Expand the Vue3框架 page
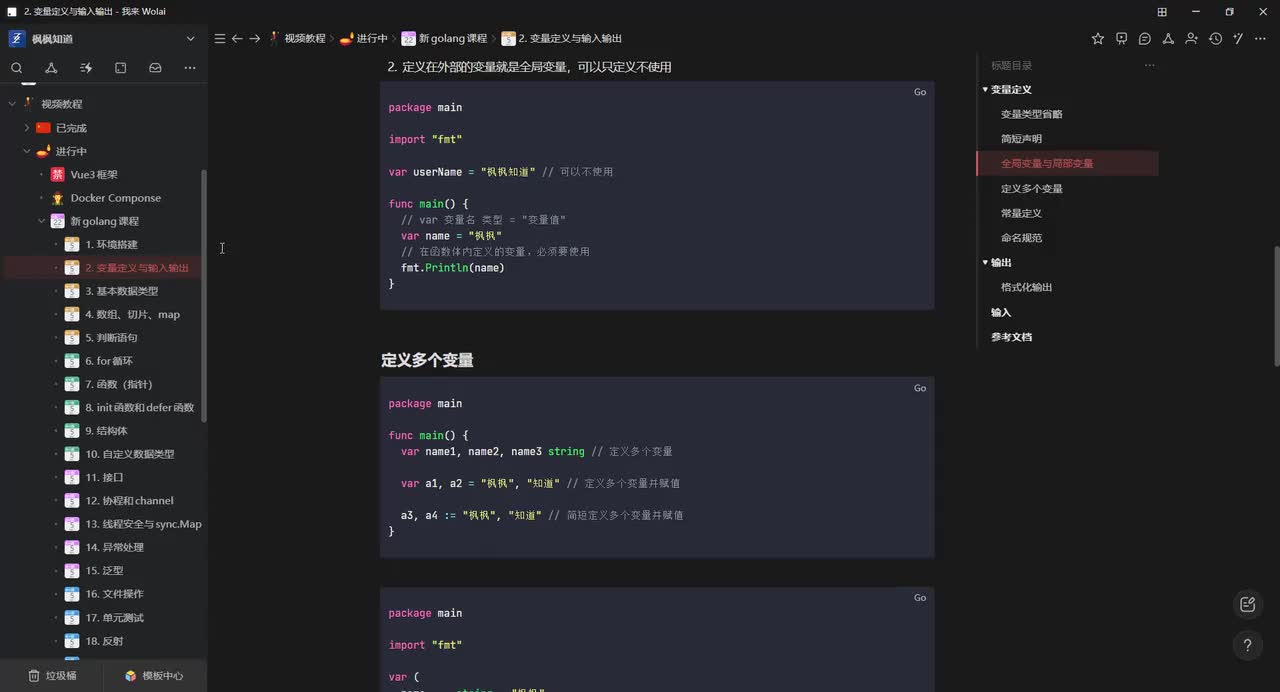The height and width of the screenshot is (692, 1280). pyautogui.click(x=42, y=174)
